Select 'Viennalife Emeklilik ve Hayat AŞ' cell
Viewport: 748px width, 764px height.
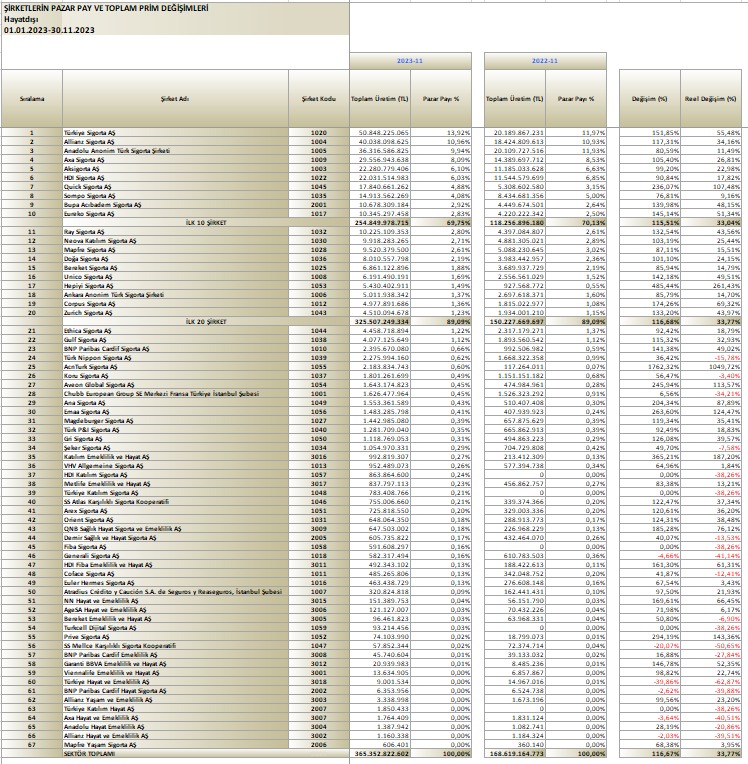click(x=175, y=672)
